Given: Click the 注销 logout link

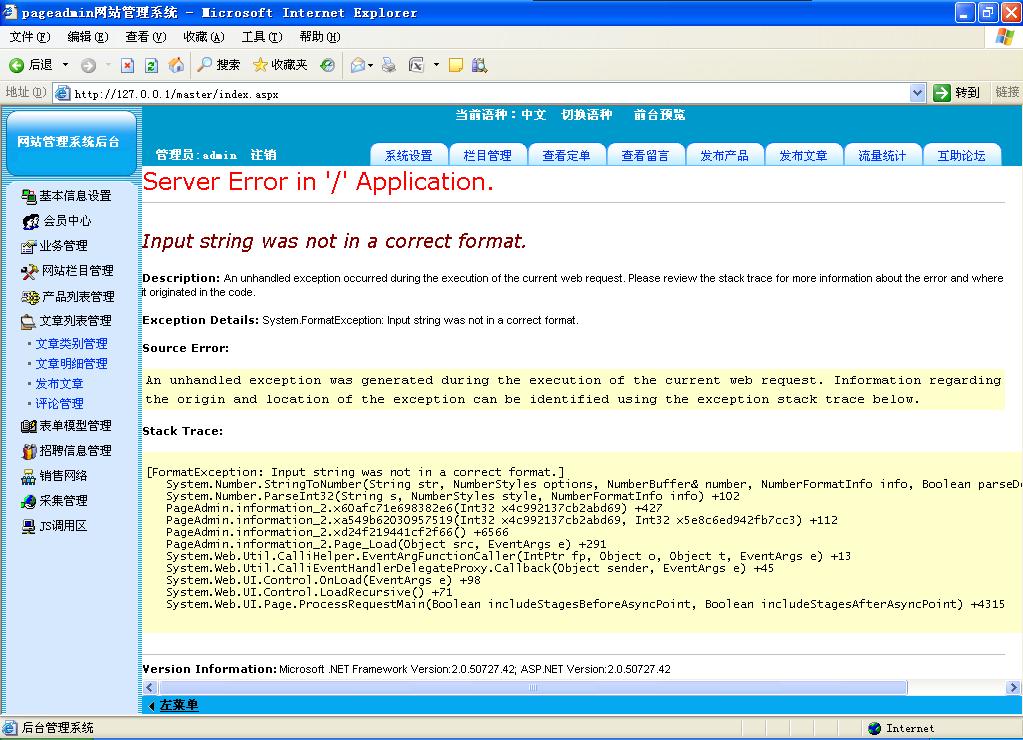Looking at the screenshot, I should pyautogui.click(x=263, y=155).
